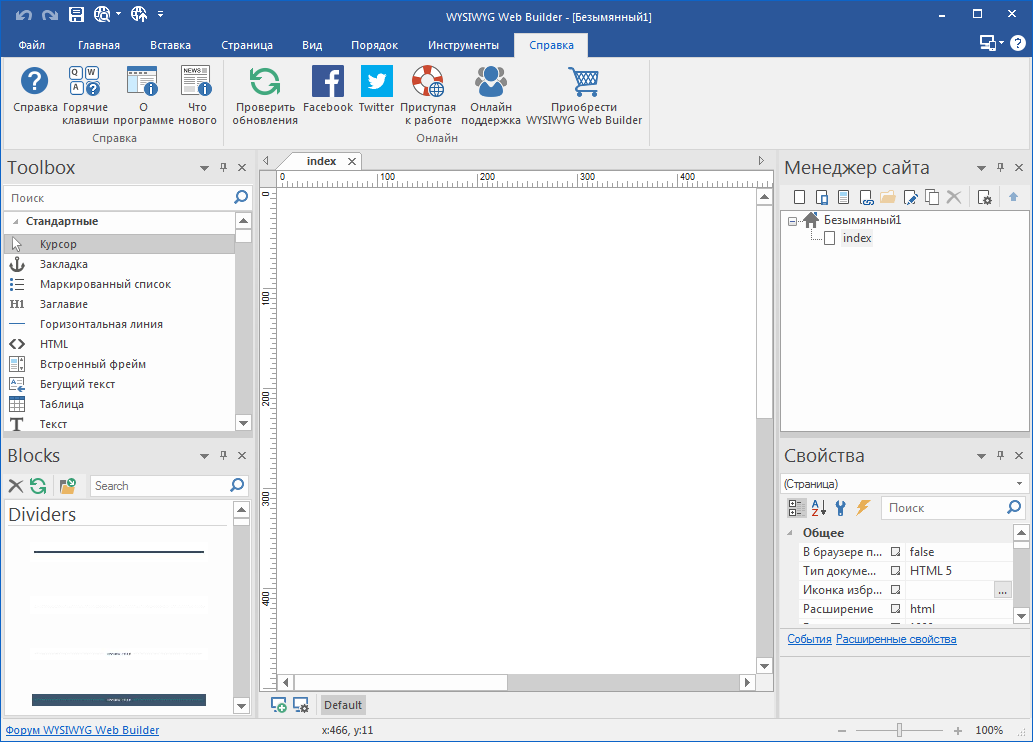The height and width of the screenshot is (742, 1033).
Task: Click the blue up arrow in site manager toolbar
Action: point(1013,197)
